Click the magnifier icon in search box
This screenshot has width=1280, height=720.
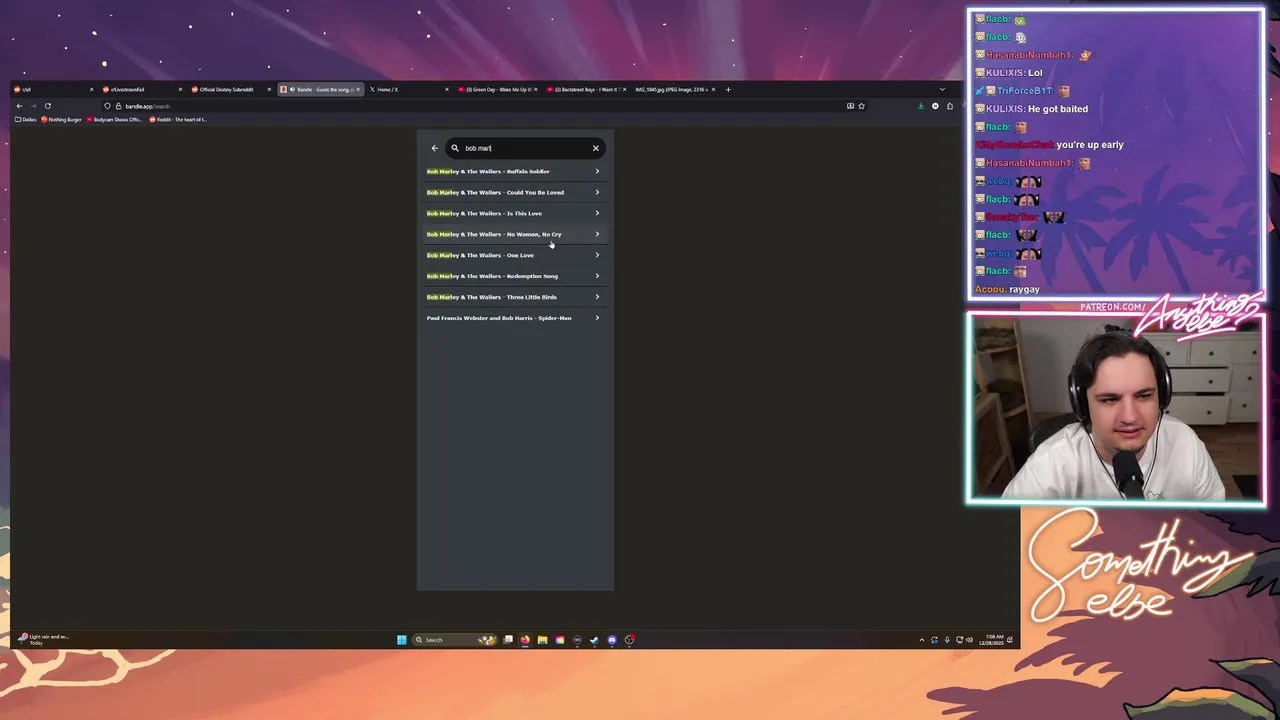[x=454, y=148]
